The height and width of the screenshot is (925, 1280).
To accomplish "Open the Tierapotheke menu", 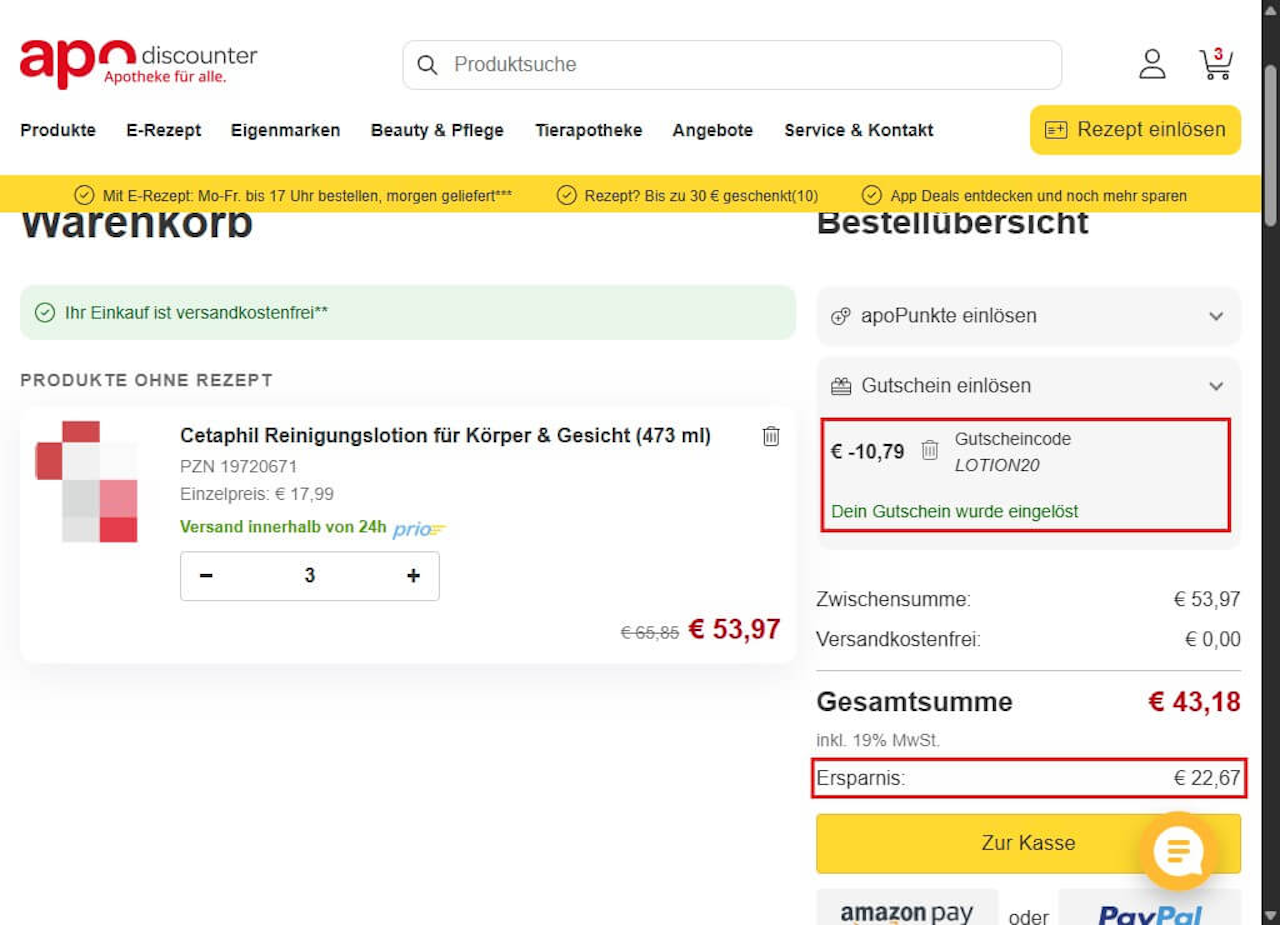I will (x=589, y=130).
